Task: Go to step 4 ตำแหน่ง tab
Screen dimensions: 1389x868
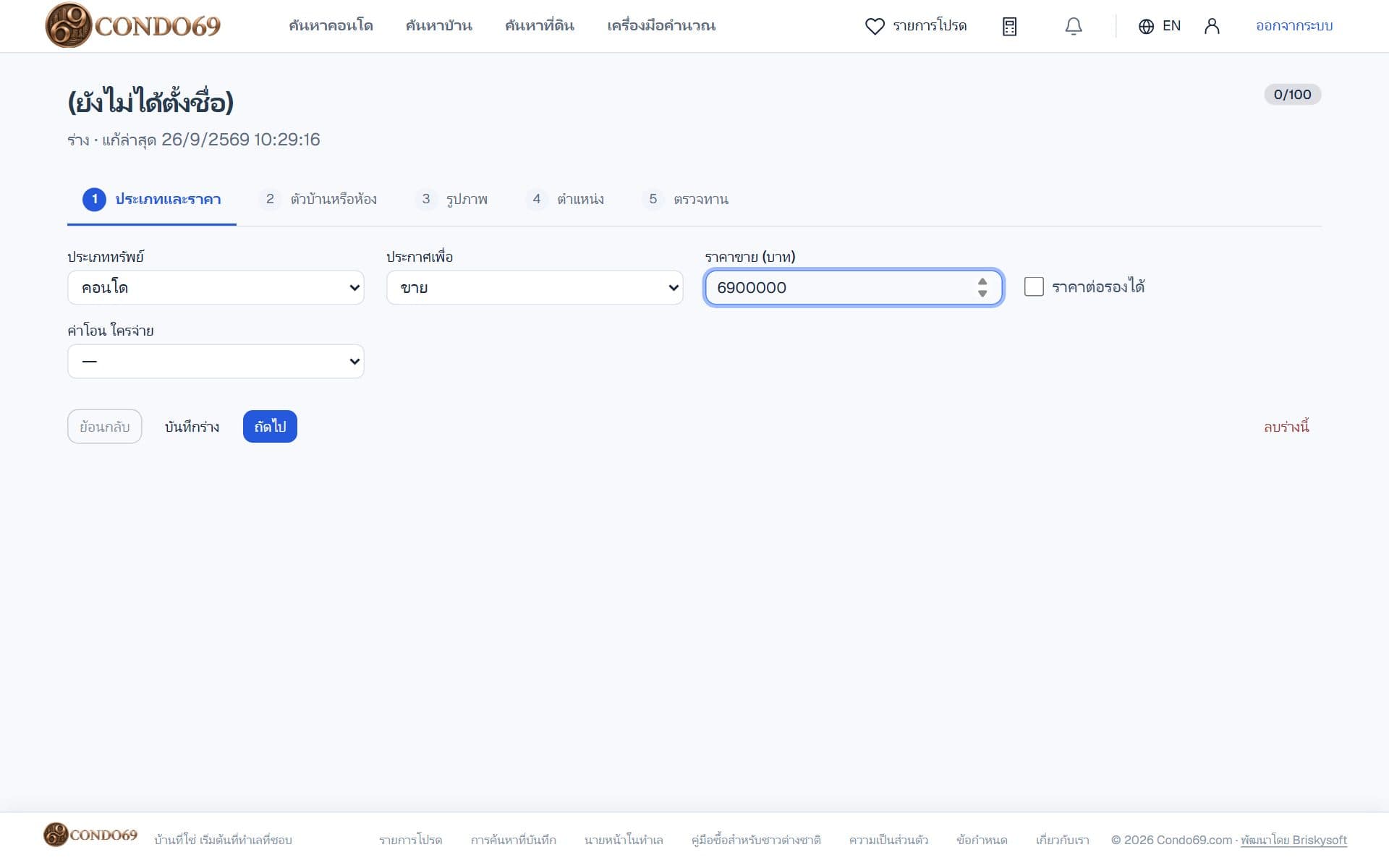Action: (565, 200)
